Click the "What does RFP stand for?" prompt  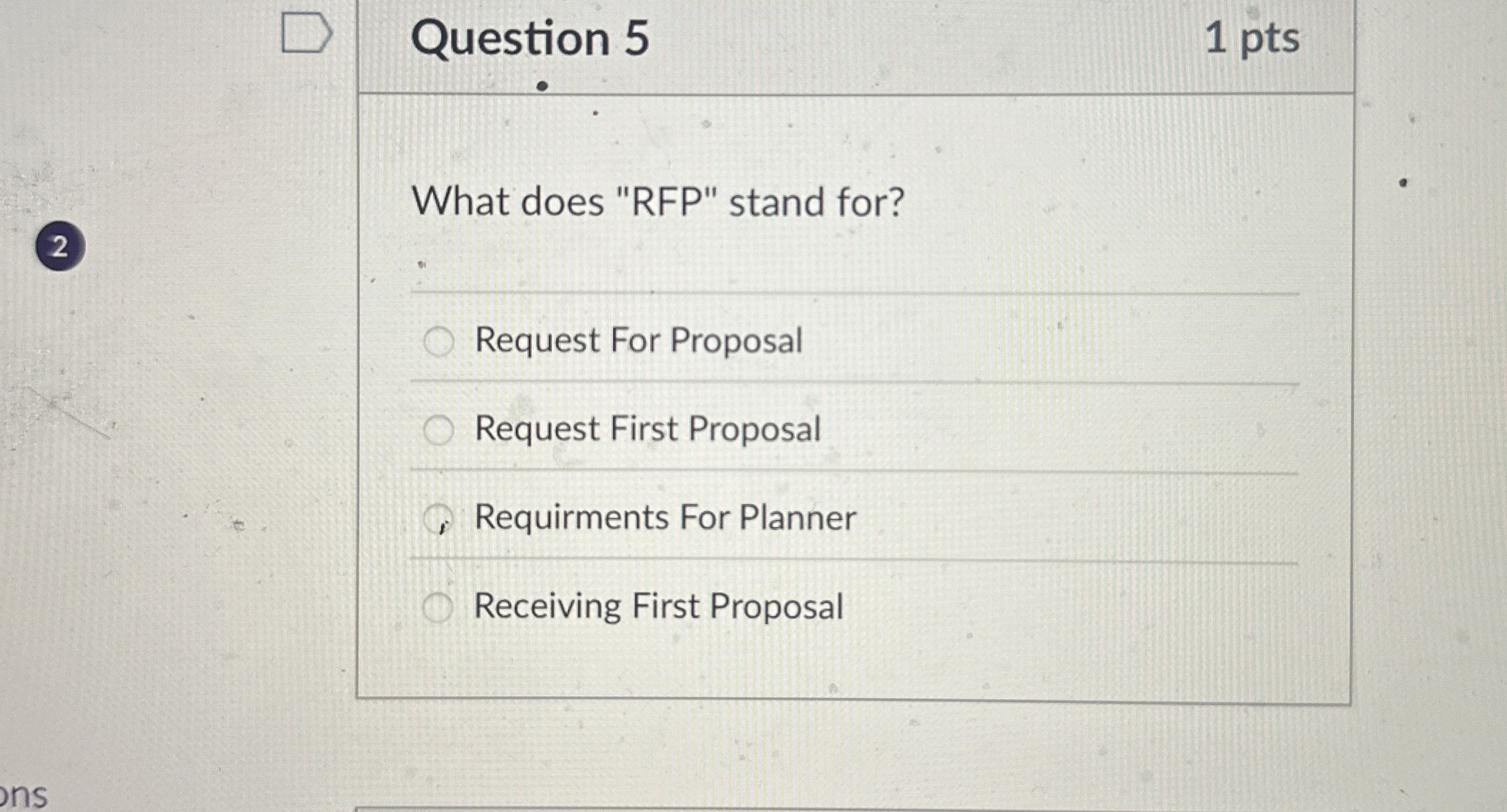coord(658,201)
